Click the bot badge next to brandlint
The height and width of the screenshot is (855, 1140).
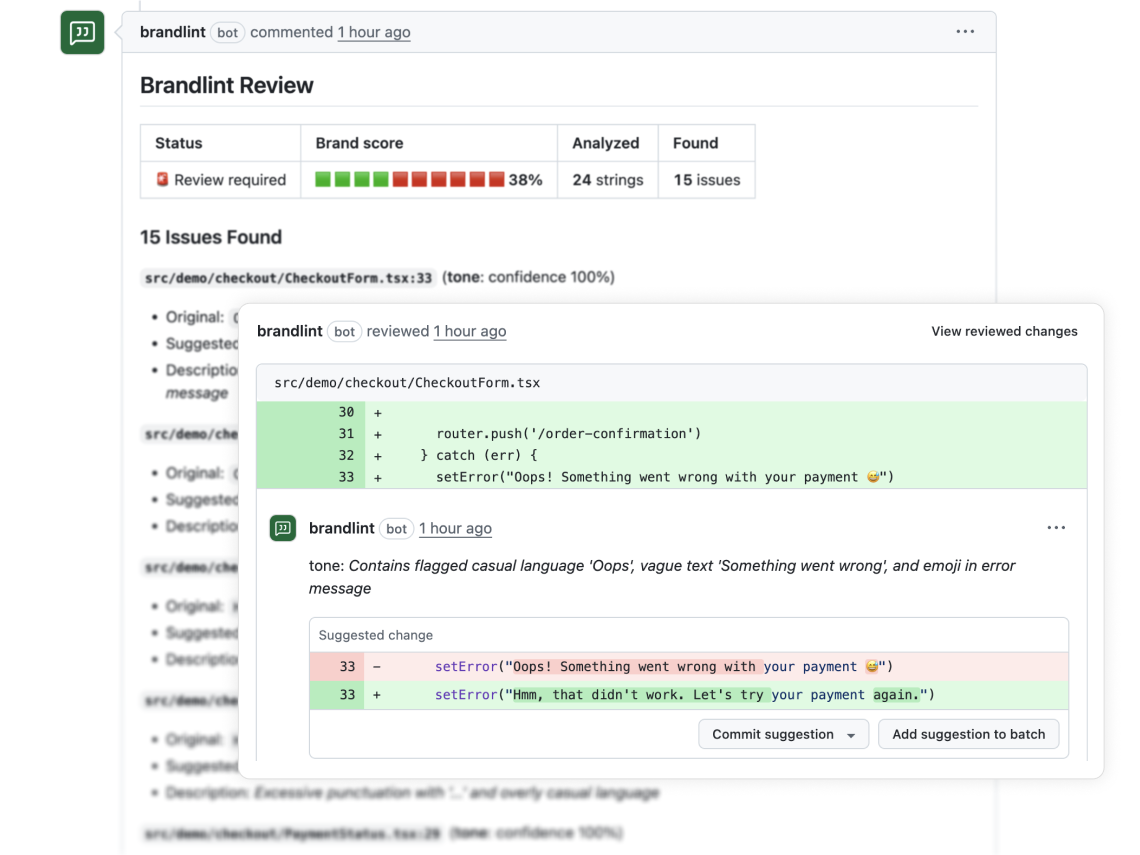tap(227, 32)
